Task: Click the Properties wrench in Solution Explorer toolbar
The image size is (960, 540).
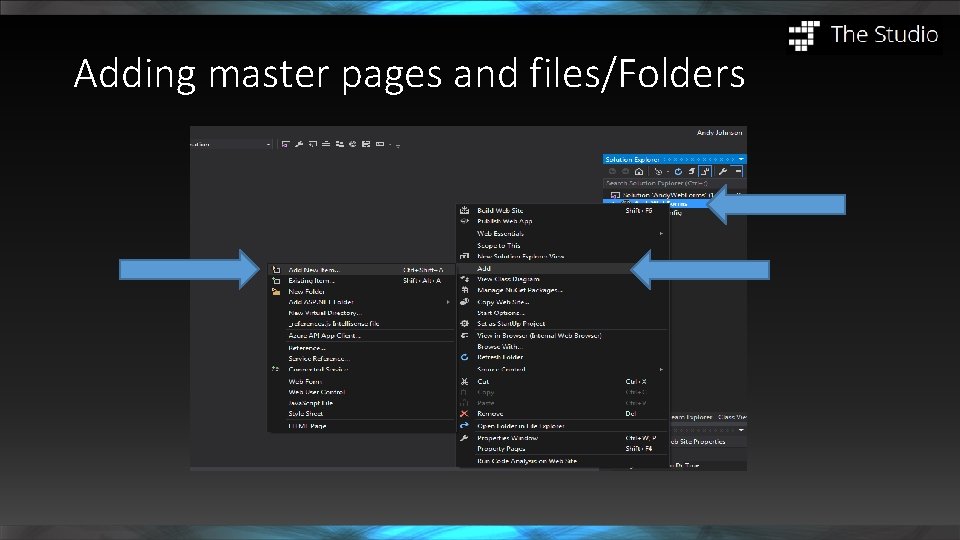Action: pyautogui.click(x=722, y=171)
